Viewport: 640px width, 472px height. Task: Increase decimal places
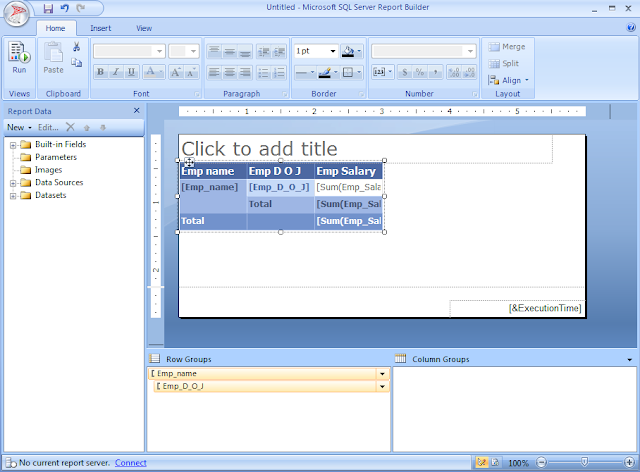pos(454,72)
